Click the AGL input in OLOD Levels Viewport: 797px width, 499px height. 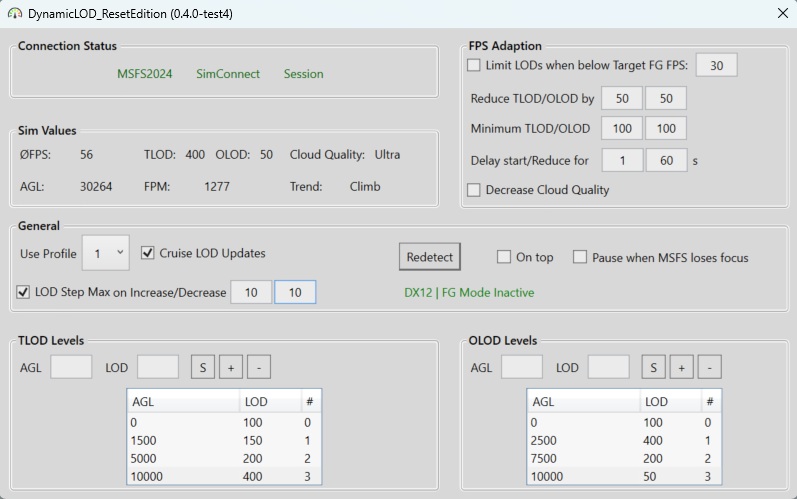click(x=522, y=367)
